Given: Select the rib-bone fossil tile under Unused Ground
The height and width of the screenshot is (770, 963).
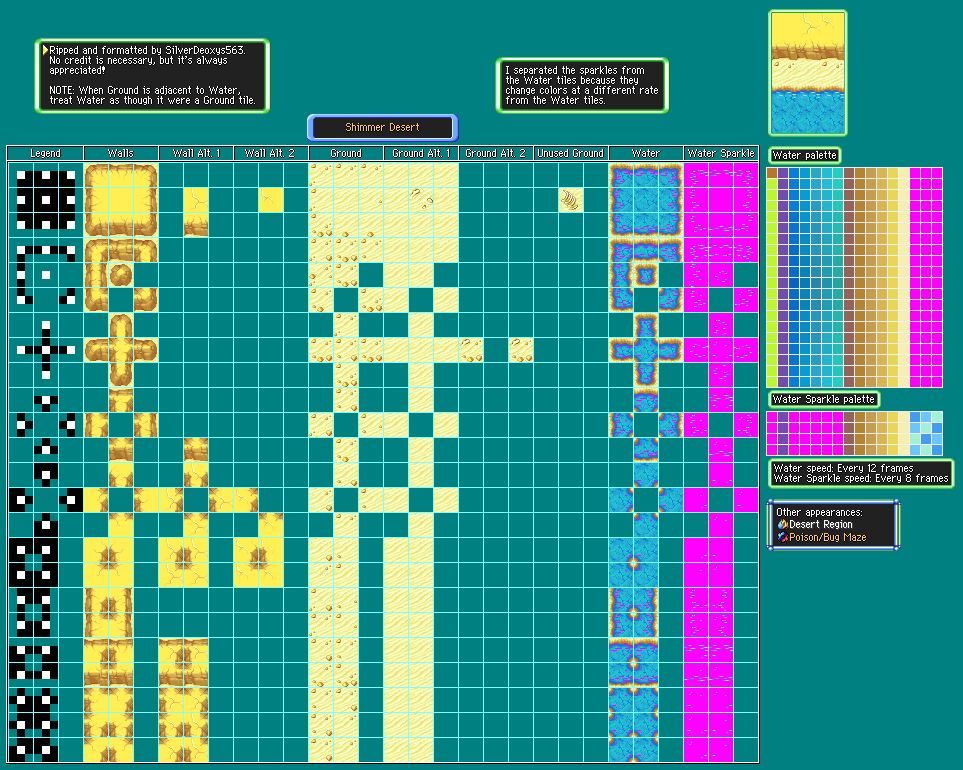Looking at the screenshot, I should click(571, 200).
